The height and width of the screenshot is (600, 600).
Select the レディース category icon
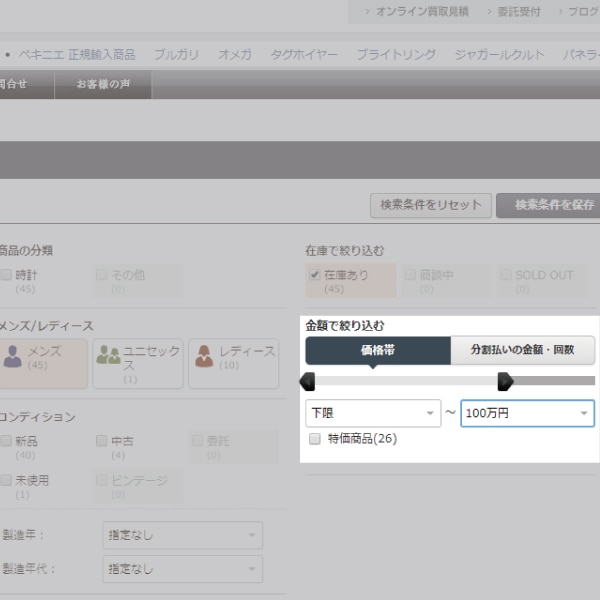pos(203,355)
